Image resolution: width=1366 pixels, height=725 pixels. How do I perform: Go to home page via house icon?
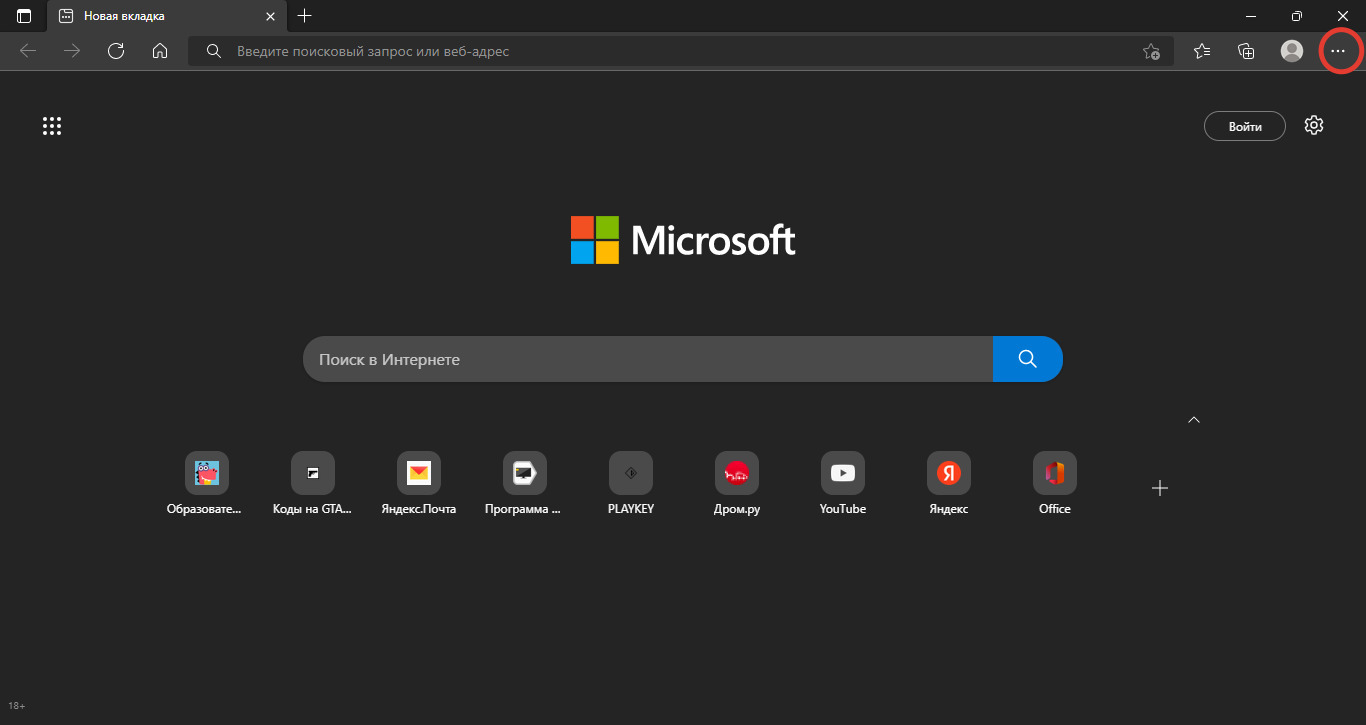(160, 51)
